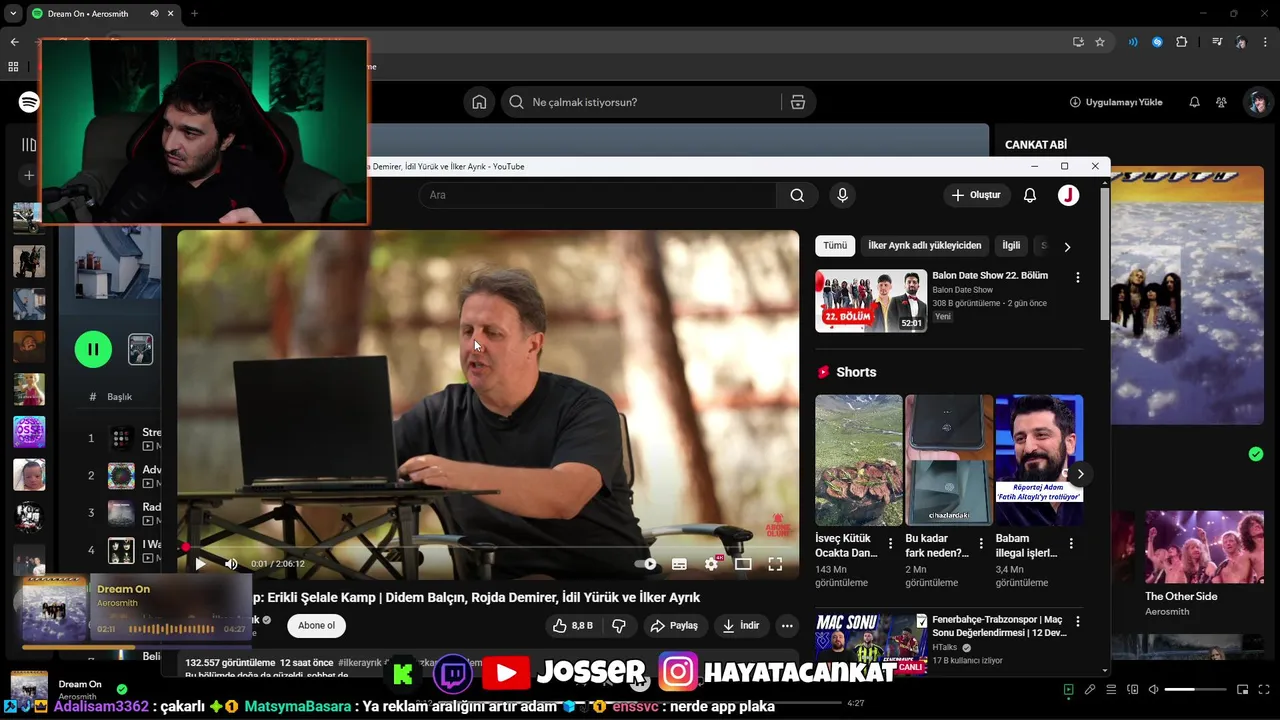Start YouTube voice search microphone

(842, 195)
